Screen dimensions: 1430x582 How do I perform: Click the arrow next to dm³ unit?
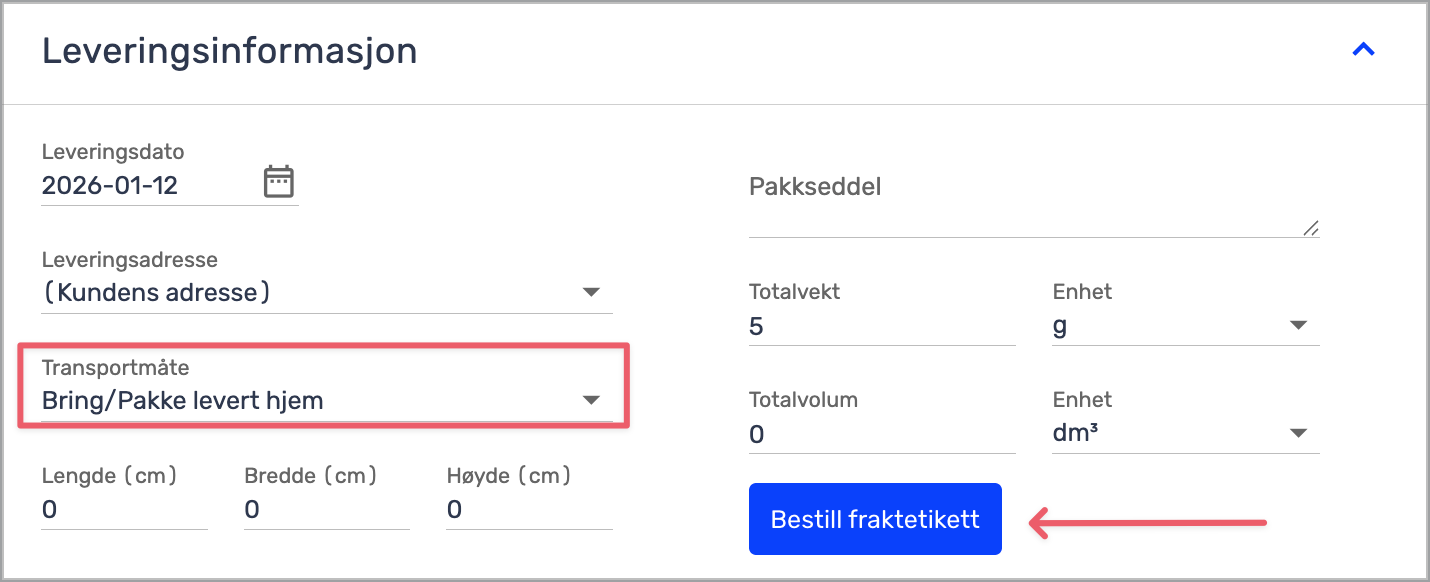point(1298,434)
